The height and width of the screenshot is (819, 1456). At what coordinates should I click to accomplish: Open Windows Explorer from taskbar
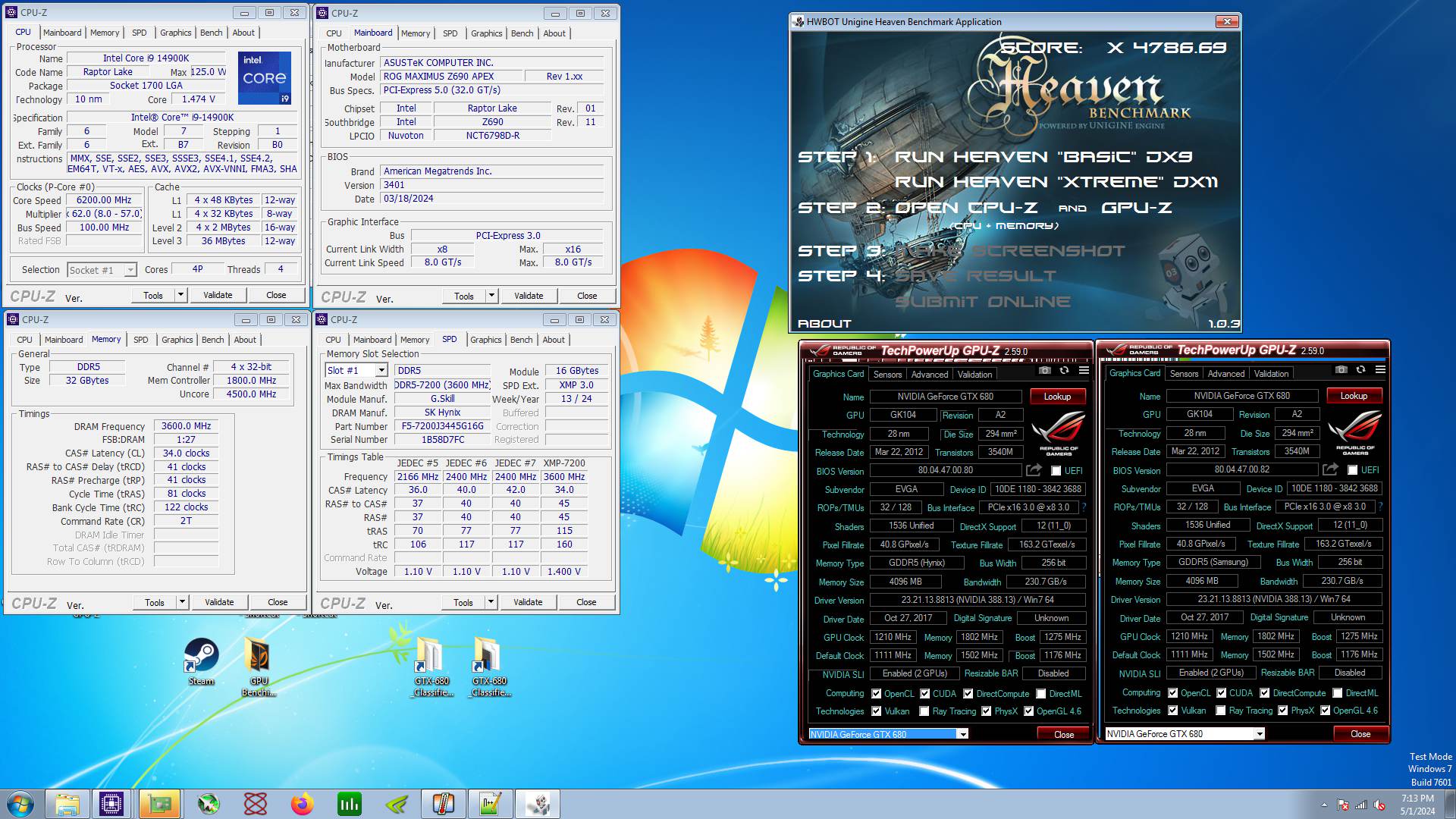tap(67, 804)
